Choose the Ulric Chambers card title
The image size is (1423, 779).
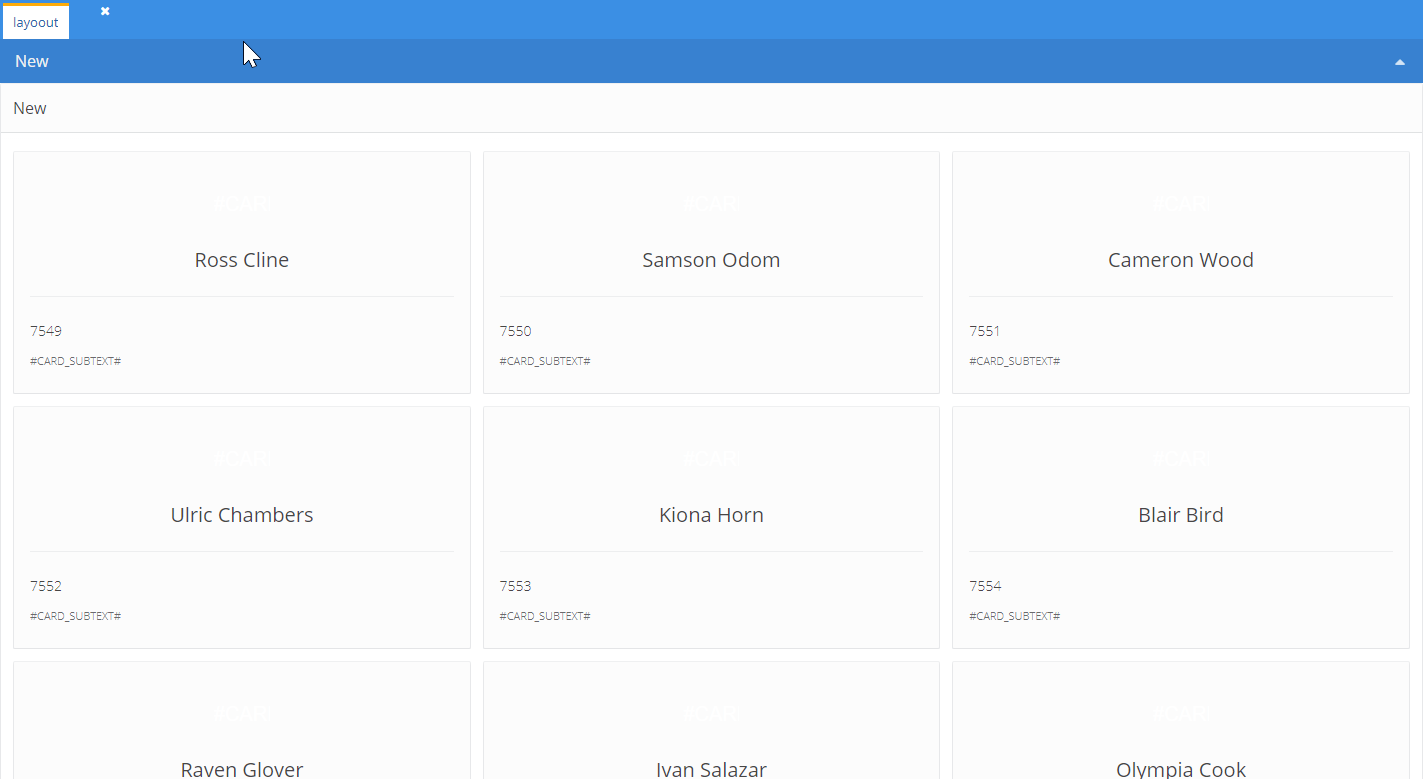[x=242, y=515]
